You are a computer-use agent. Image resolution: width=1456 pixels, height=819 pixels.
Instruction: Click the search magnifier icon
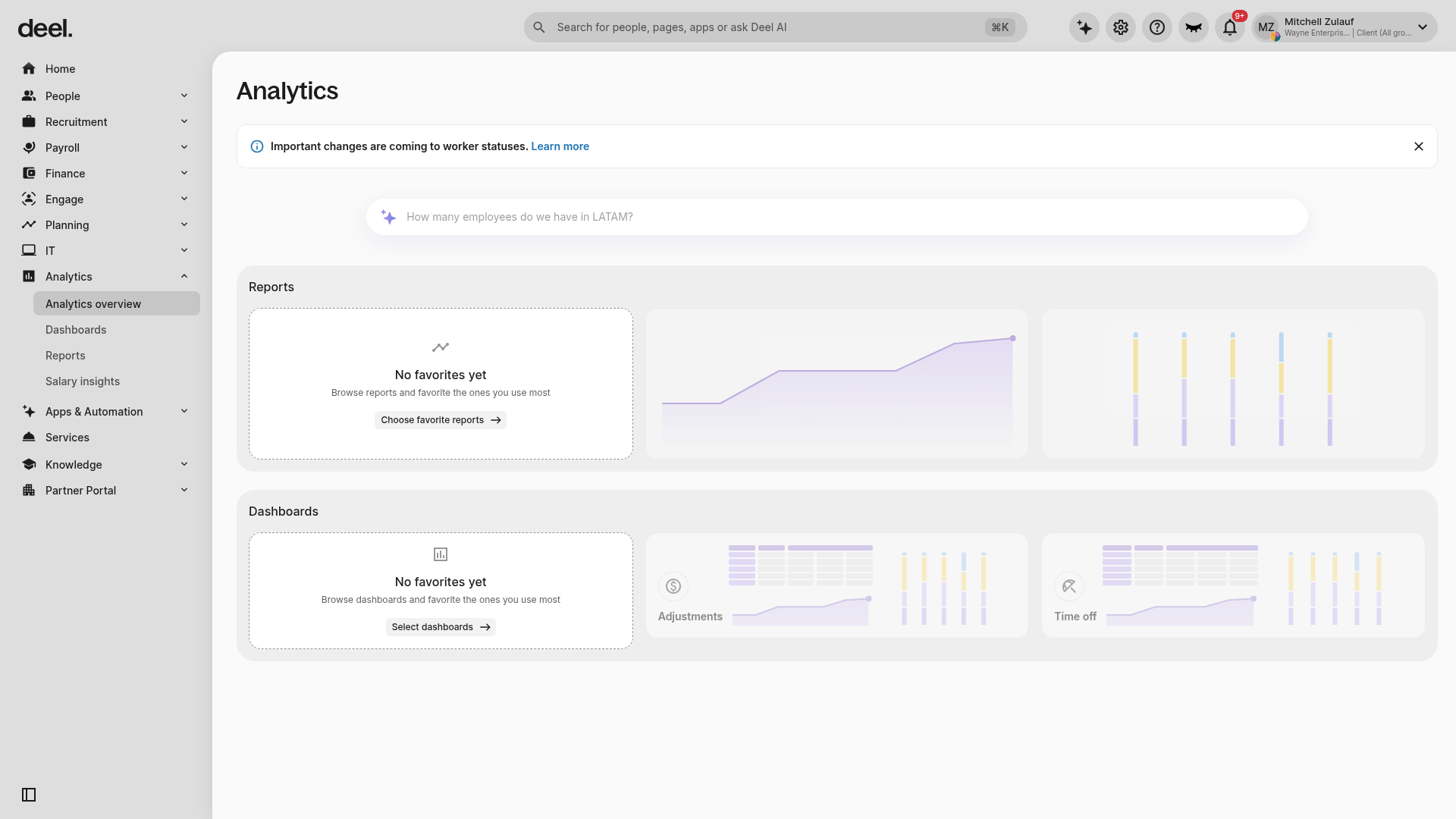coord(539,27)
